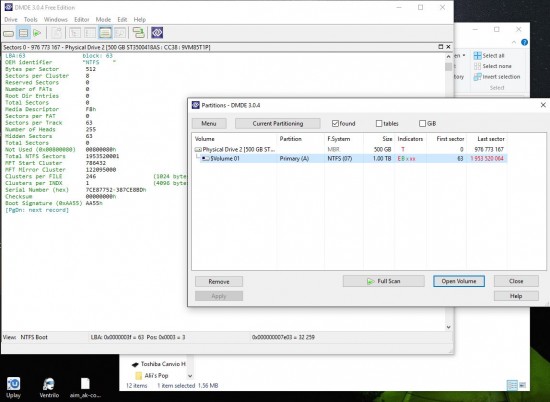Click Select all label in Explorer ribbon
Screen dimensions: 550x402
tap(493, 55)
